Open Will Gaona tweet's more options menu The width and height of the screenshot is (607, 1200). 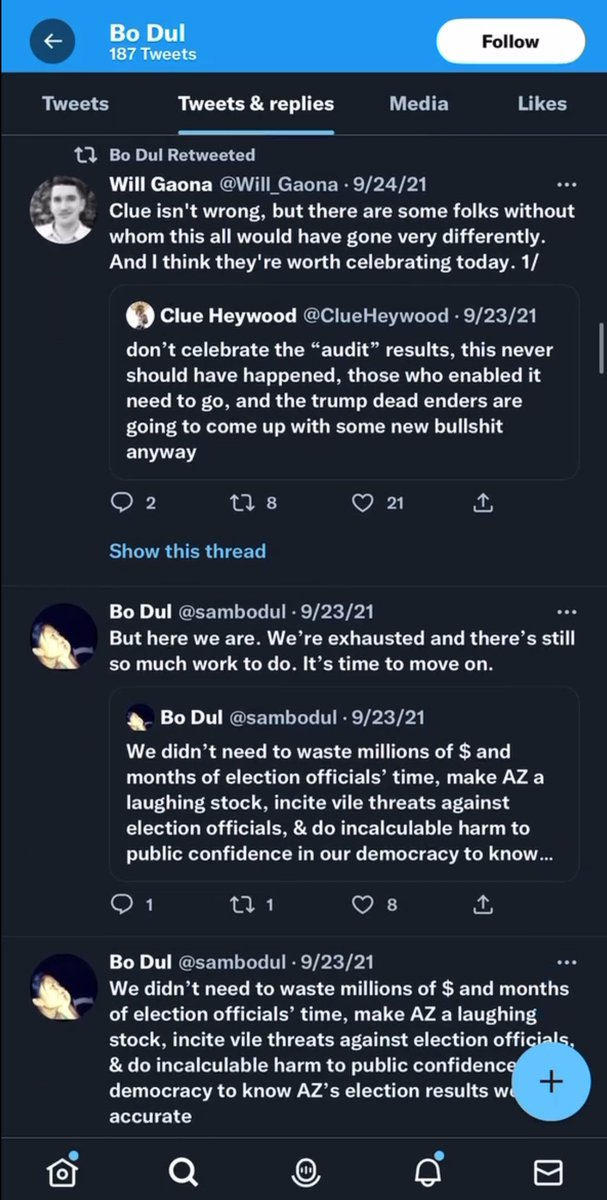[566, 185]
